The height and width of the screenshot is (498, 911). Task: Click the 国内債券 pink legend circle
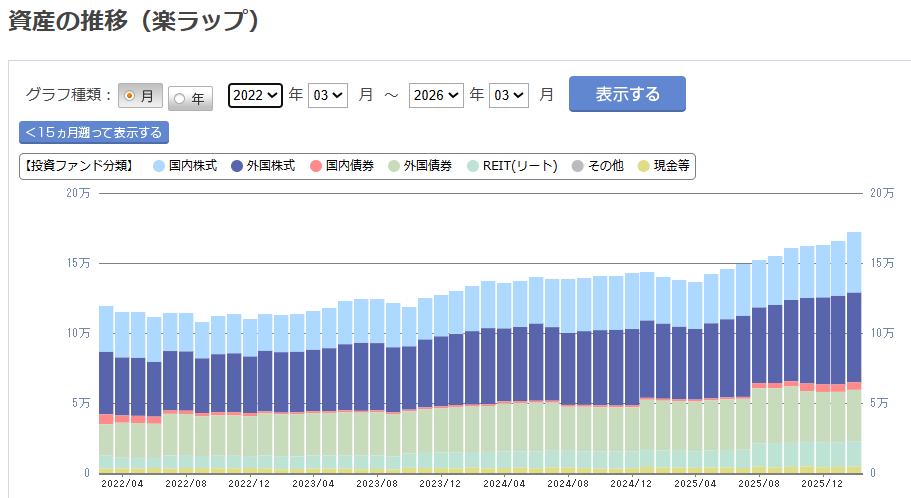pyautogui.click(x=315, y=166)
